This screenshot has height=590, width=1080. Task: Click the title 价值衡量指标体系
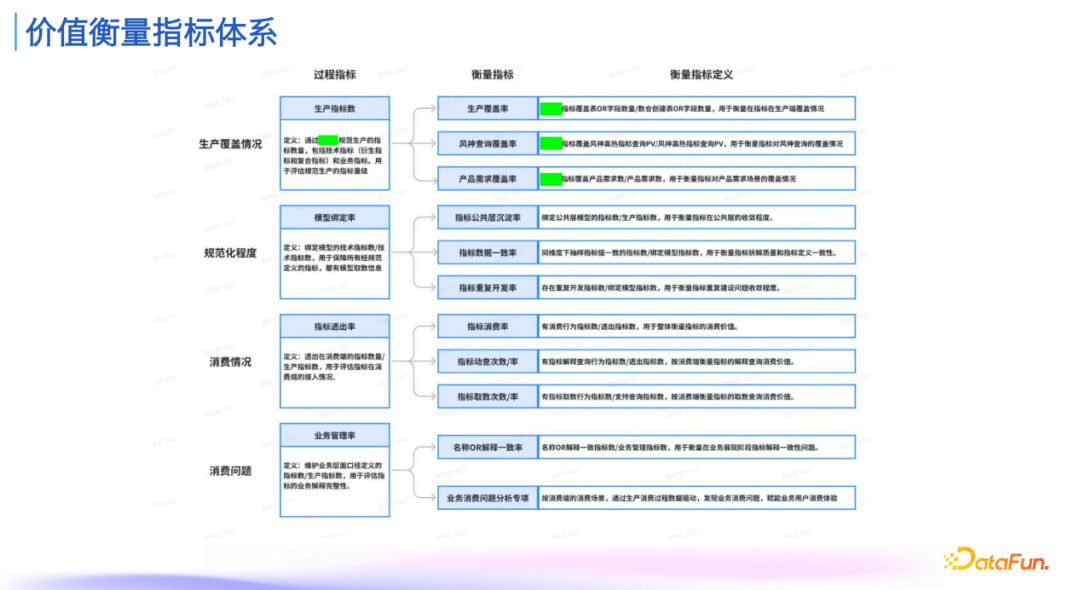[x=152, y=32]
